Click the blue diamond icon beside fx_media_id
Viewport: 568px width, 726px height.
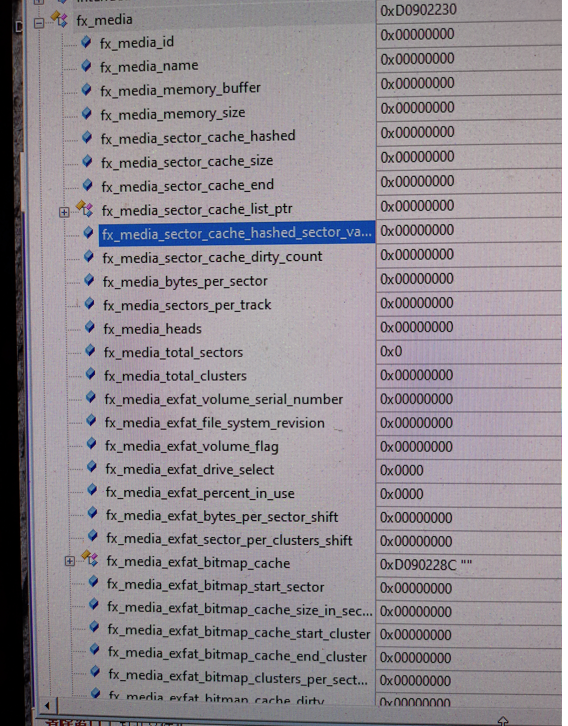pos(86,42)
